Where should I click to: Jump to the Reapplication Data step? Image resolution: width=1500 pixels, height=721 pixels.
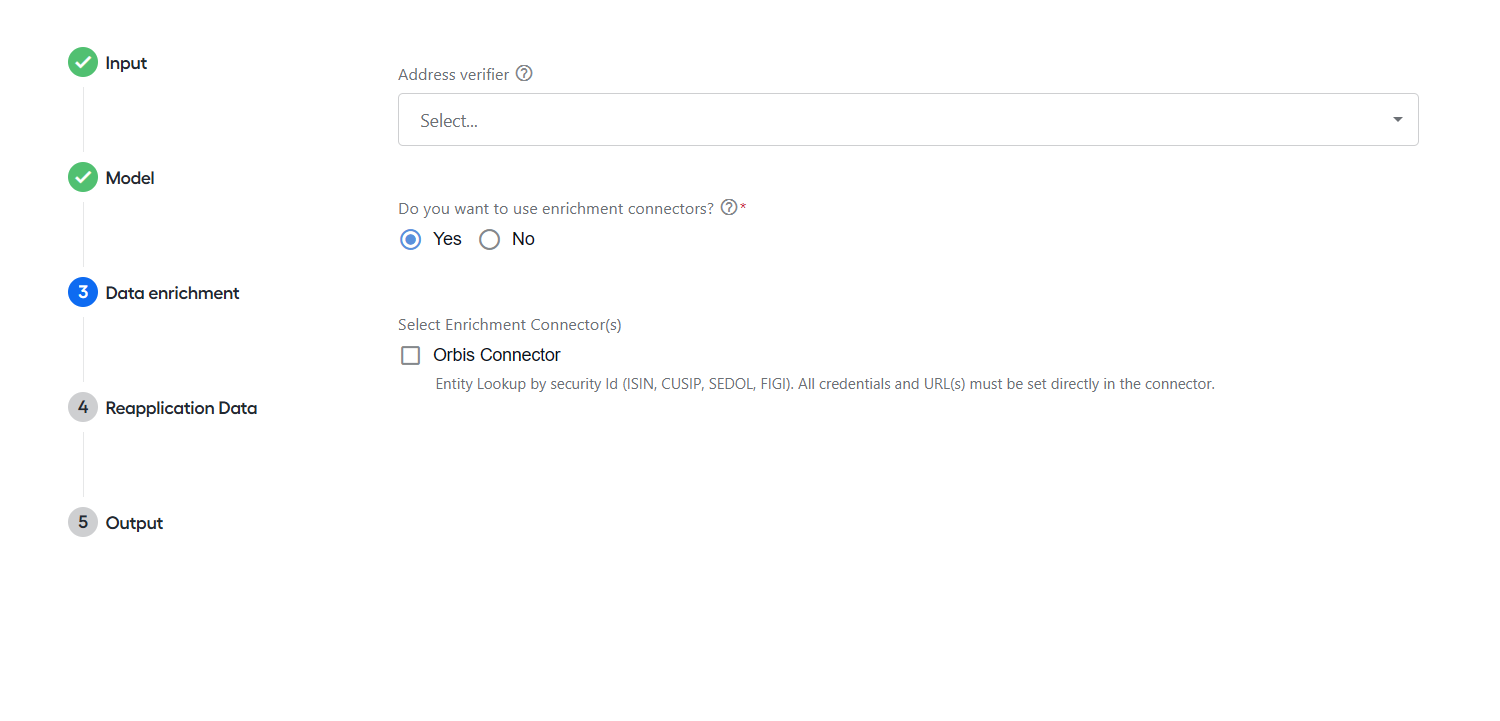click(x=181, y=408)
